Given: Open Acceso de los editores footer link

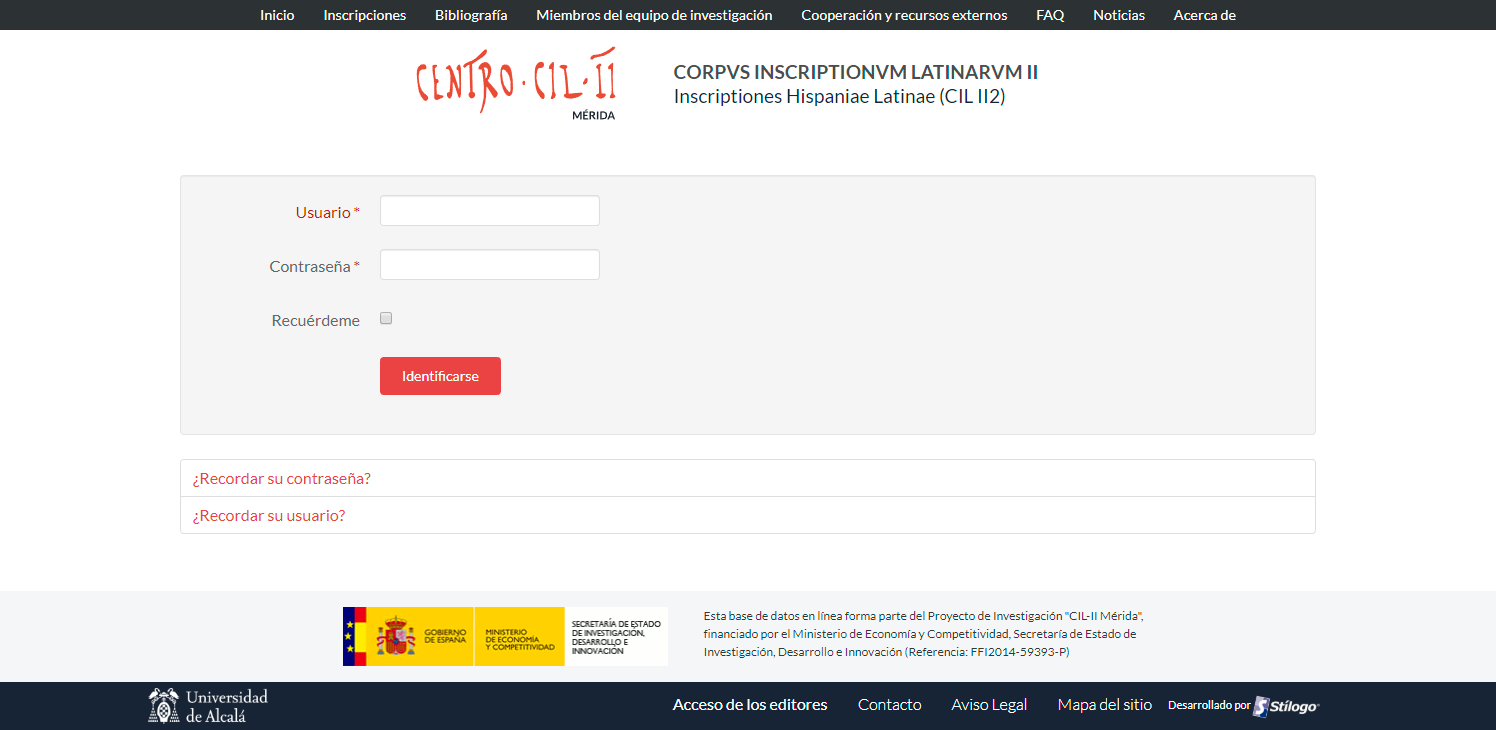Looking at the screenshot, I should pyautogui.click(x=750, y=705).
